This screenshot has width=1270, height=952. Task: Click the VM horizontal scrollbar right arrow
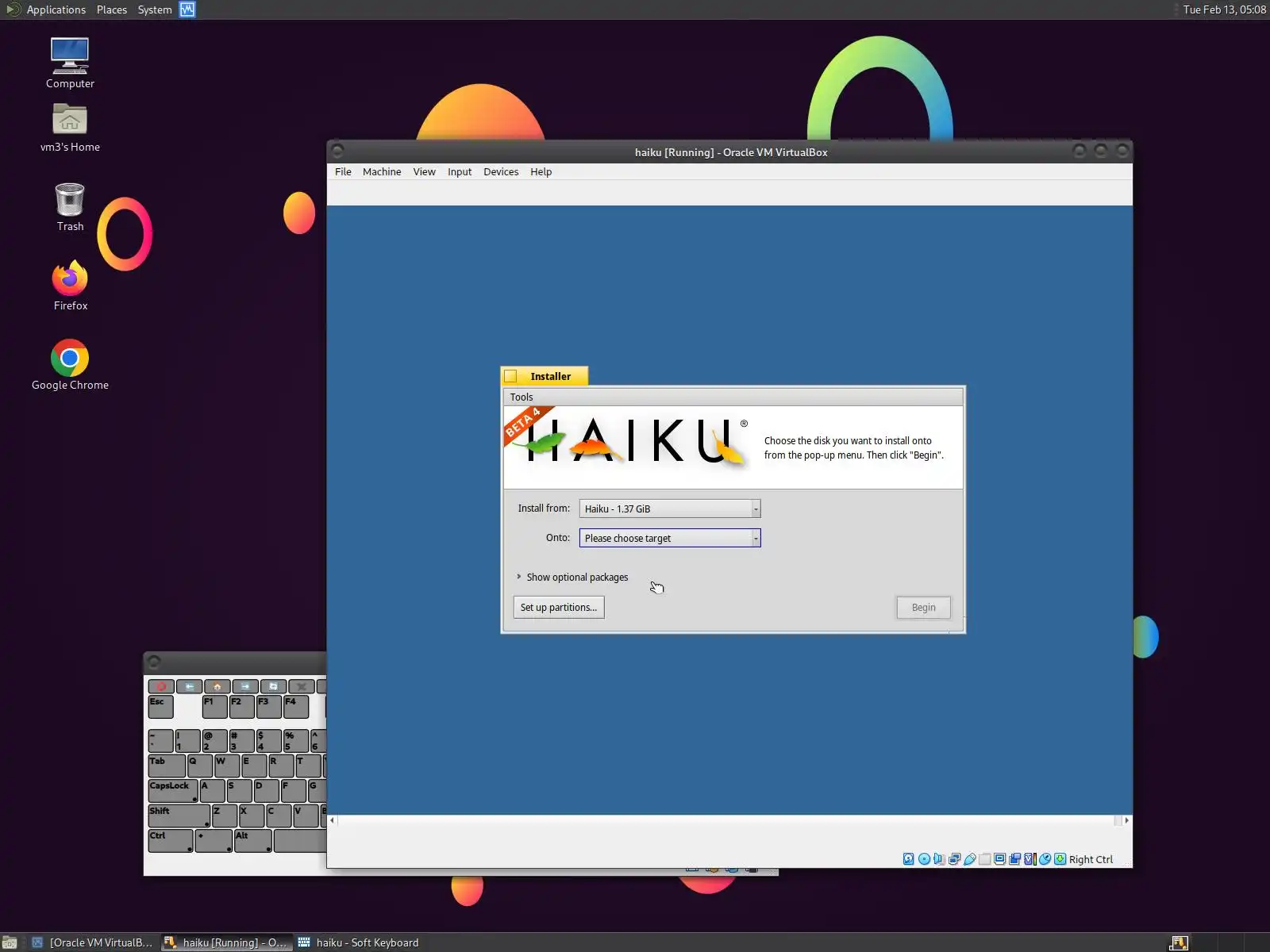(1126, 820)
